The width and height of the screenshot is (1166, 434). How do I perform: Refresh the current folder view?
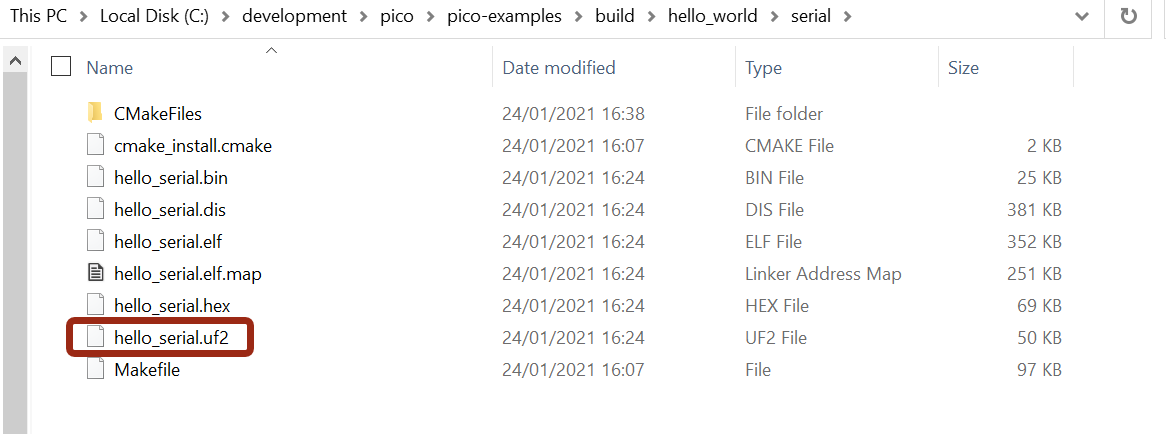tap(1129, 17)
